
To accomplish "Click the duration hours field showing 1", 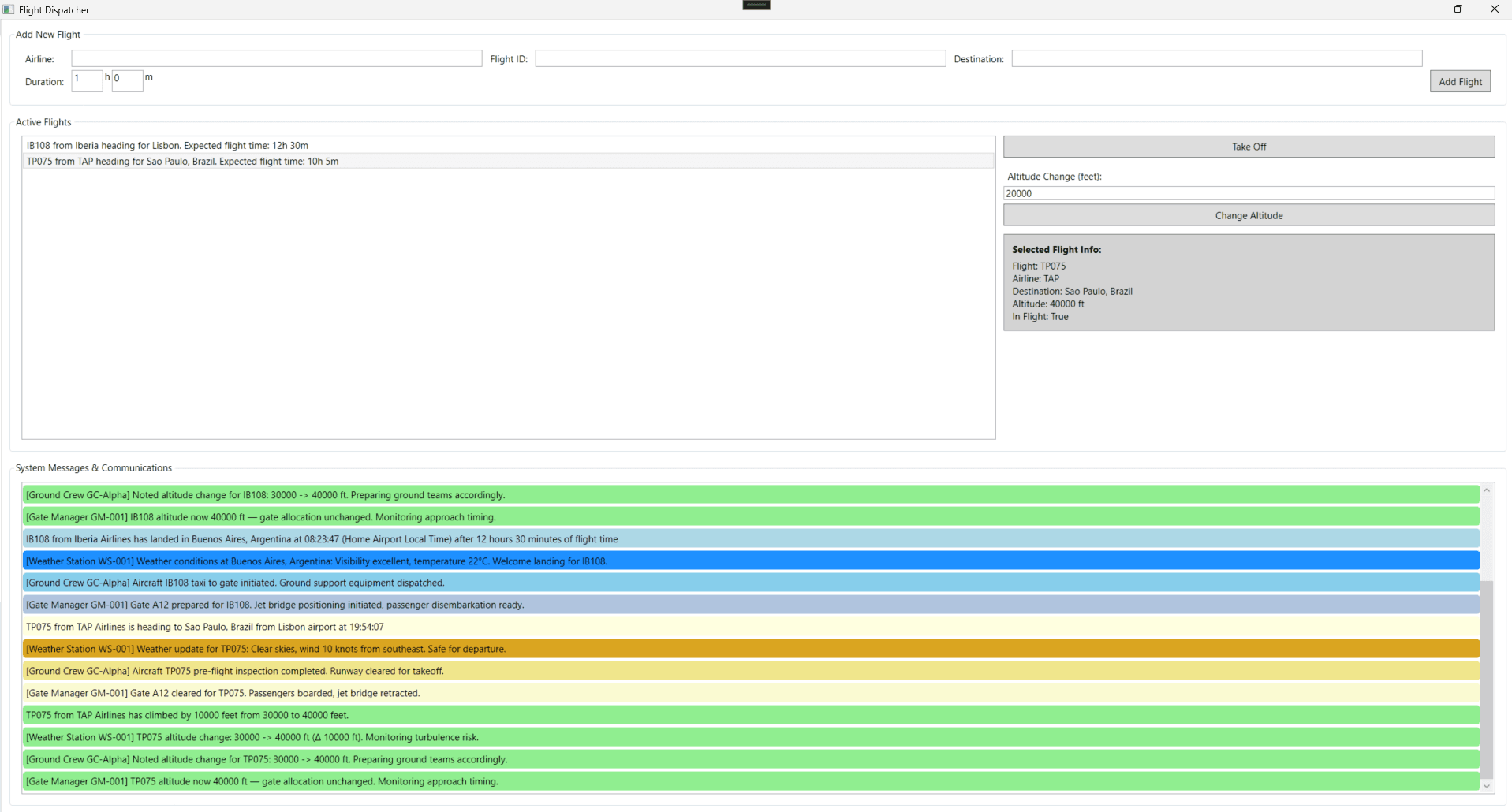I will [x=87, y=80].
